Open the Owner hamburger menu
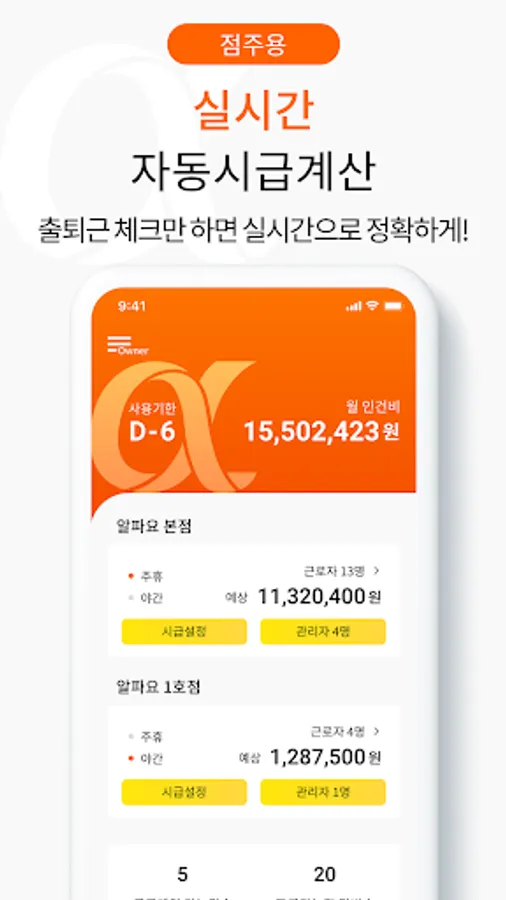 pyautogui.click(x=127, y=346)
